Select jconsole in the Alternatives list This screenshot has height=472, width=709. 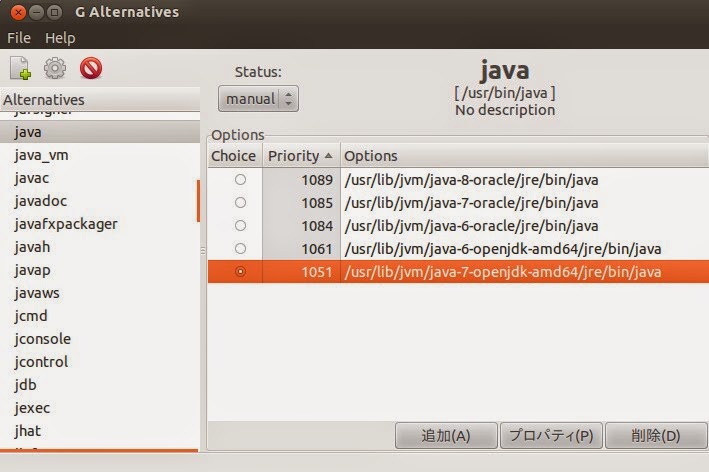(99, 339)
